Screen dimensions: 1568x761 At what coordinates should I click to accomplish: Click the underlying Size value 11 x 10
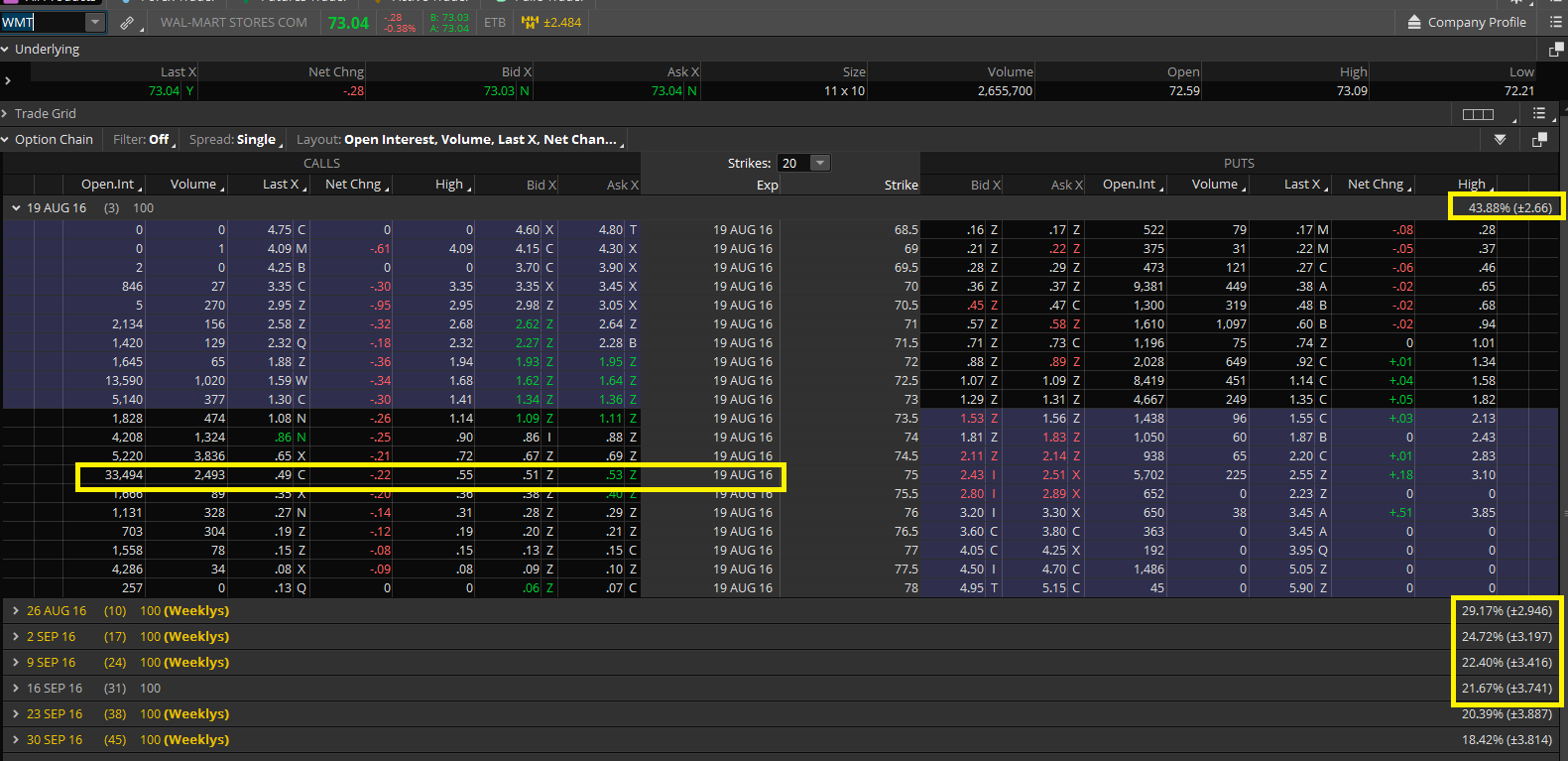tap(844, 91)
